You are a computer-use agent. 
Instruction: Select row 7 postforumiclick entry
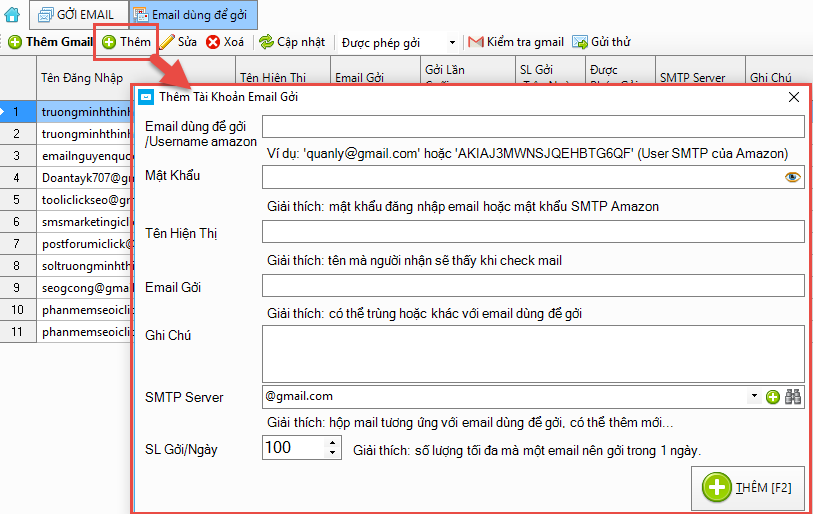coord(86,244)
